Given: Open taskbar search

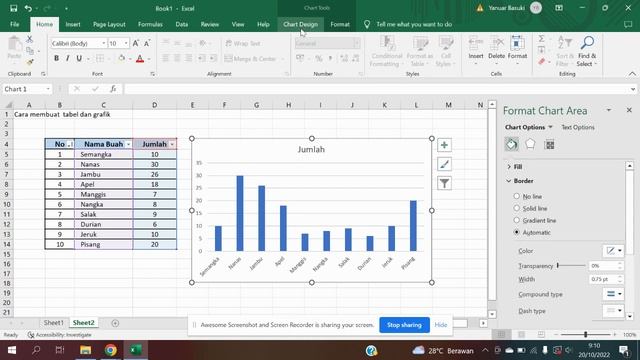Looking at the screenshot, I should click(x=36, y=350).
